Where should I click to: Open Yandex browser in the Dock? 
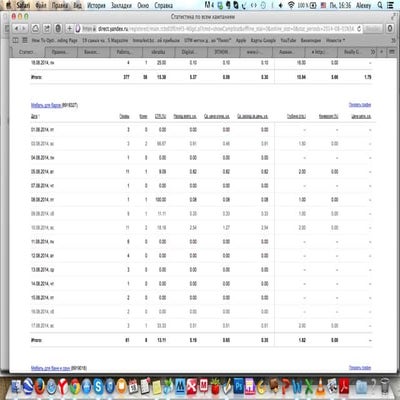click(63, 387)
